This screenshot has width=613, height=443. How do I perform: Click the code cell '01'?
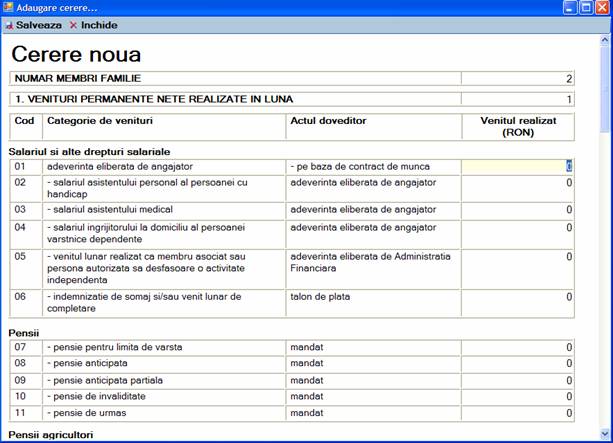click(20, 167)
